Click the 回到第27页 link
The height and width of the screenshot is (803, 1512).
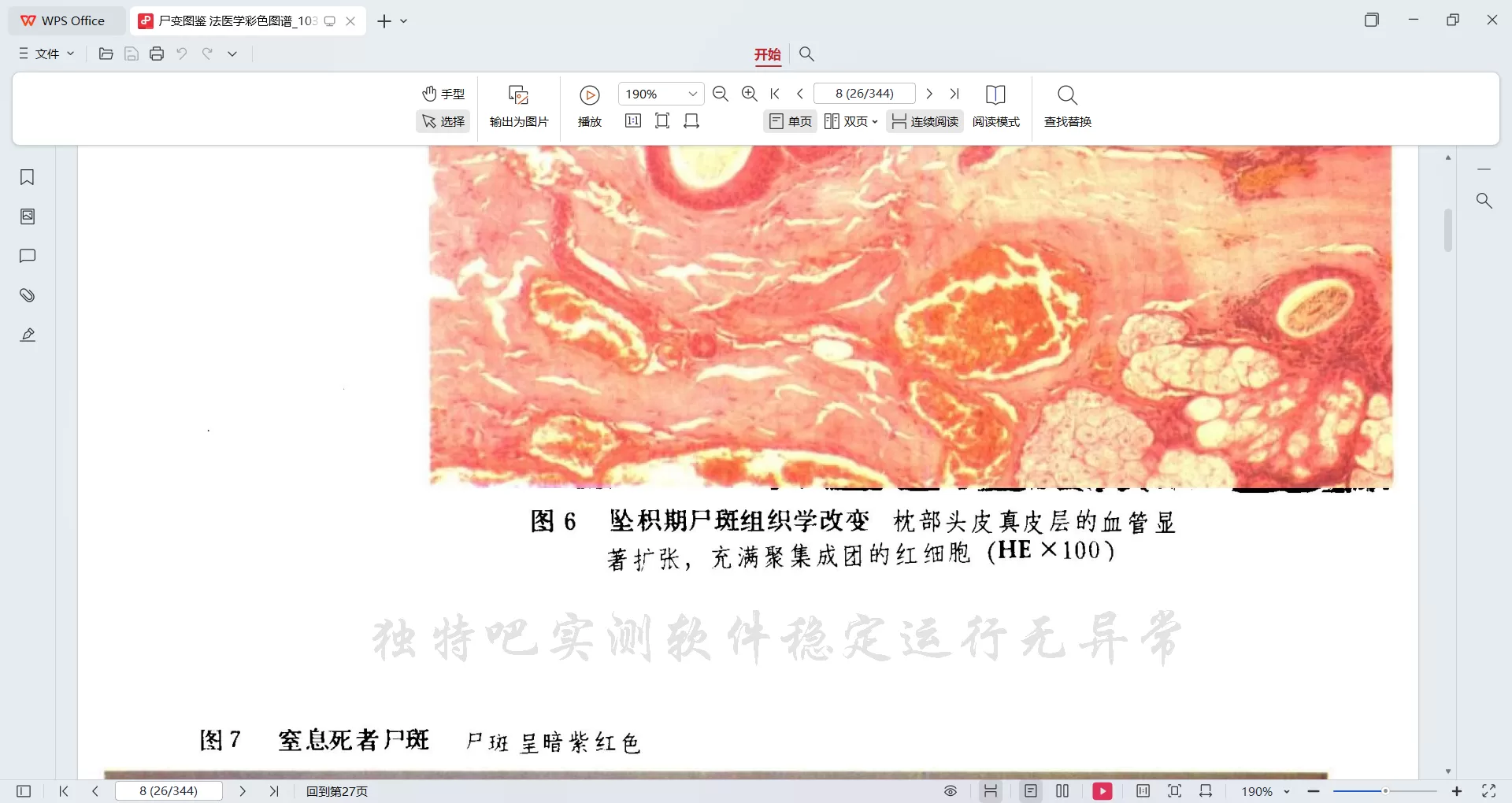click(336, 791)
